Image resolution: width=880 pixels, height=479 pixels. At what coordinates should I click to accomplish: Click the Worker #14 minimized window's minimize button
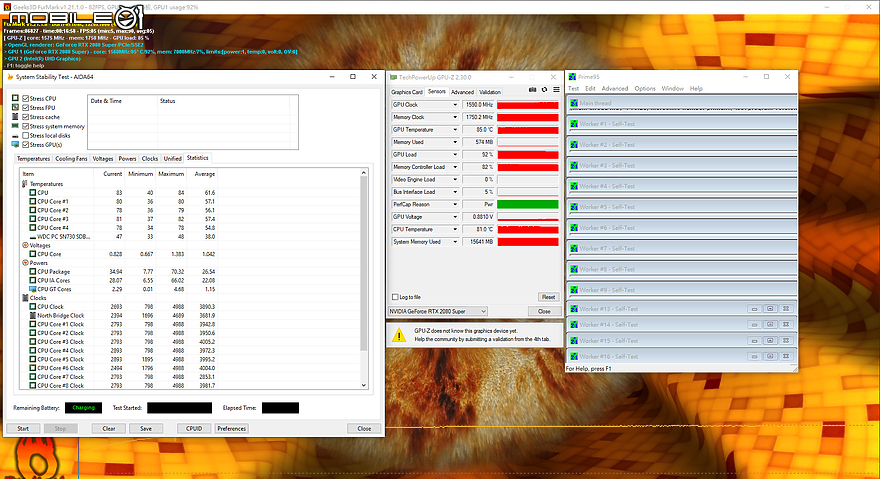(754, 325)
